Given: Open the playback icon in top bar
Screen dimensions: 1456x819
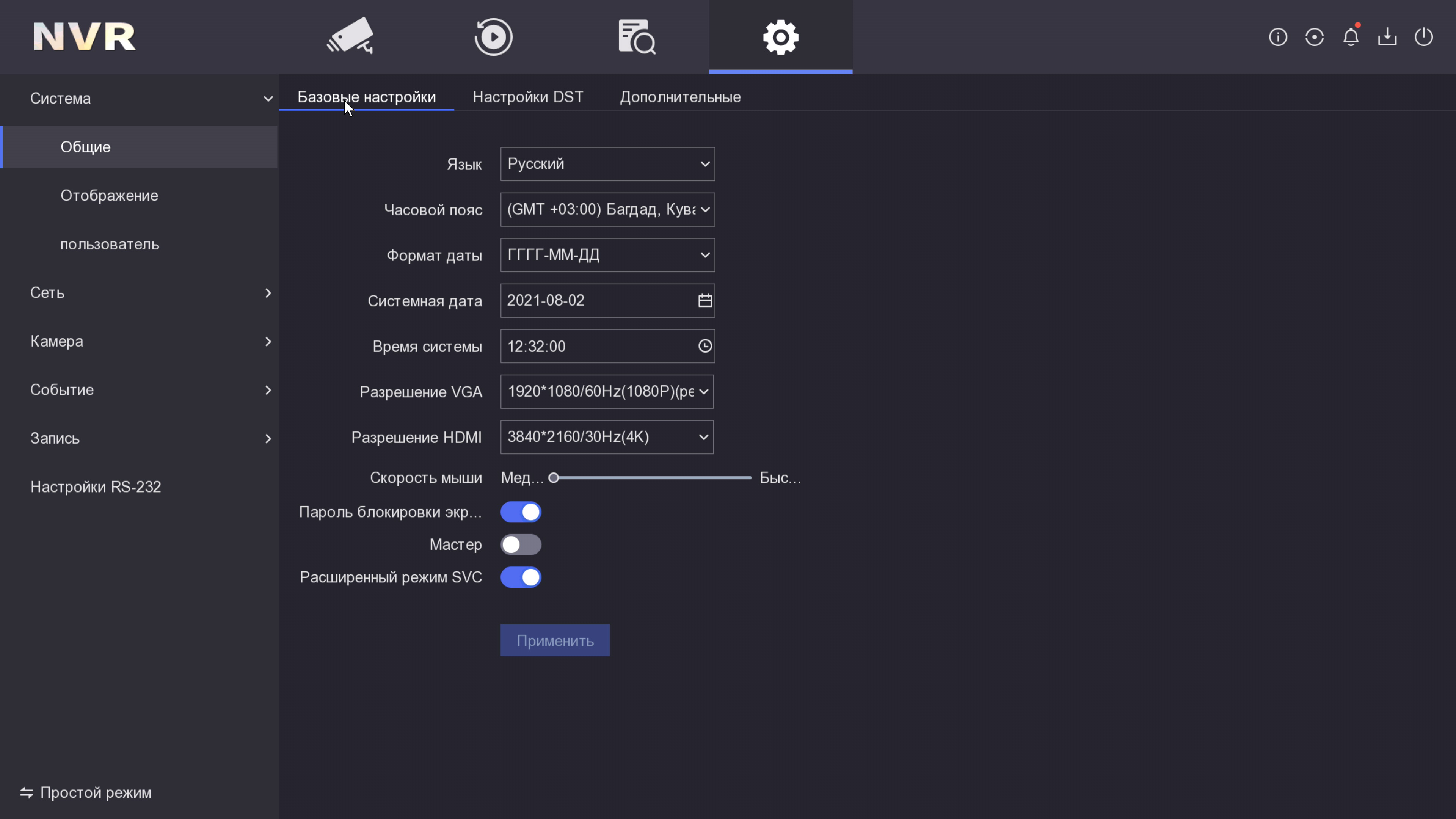Looking at the screenshot, I should (x=493, y=37).
